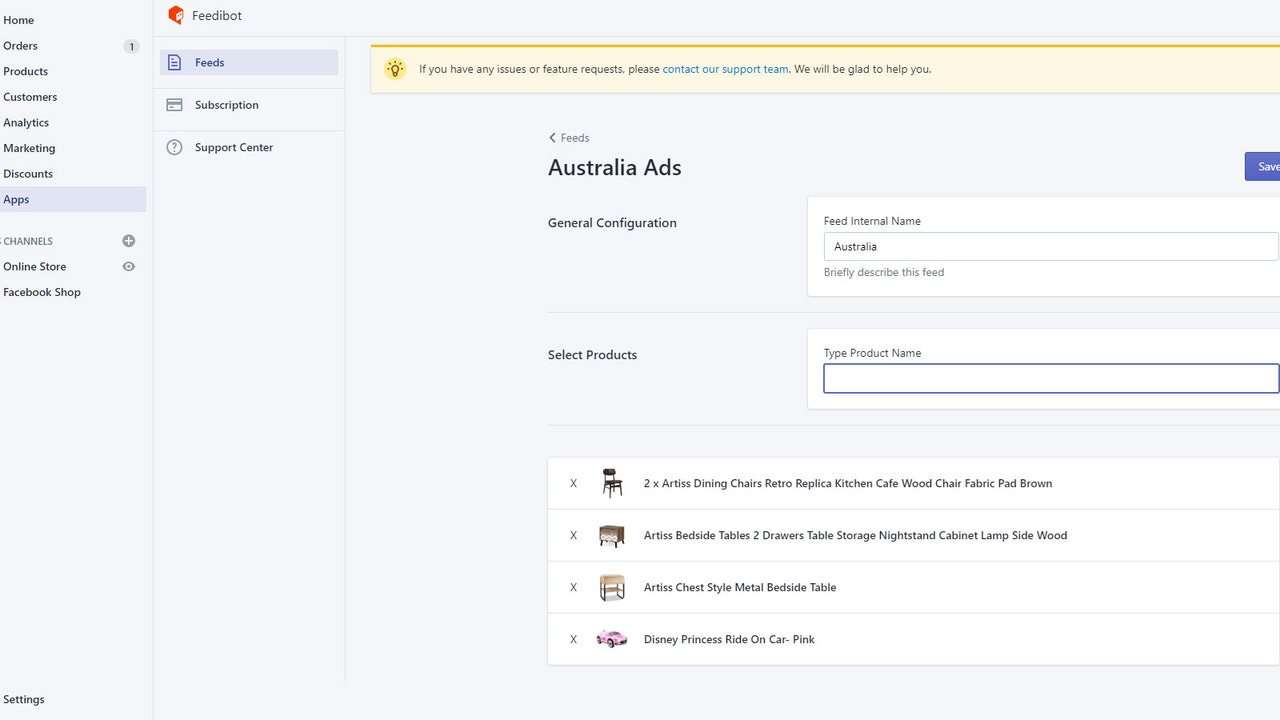Open the Support Center help section
1280x720 pixels.
coord(232,147)
